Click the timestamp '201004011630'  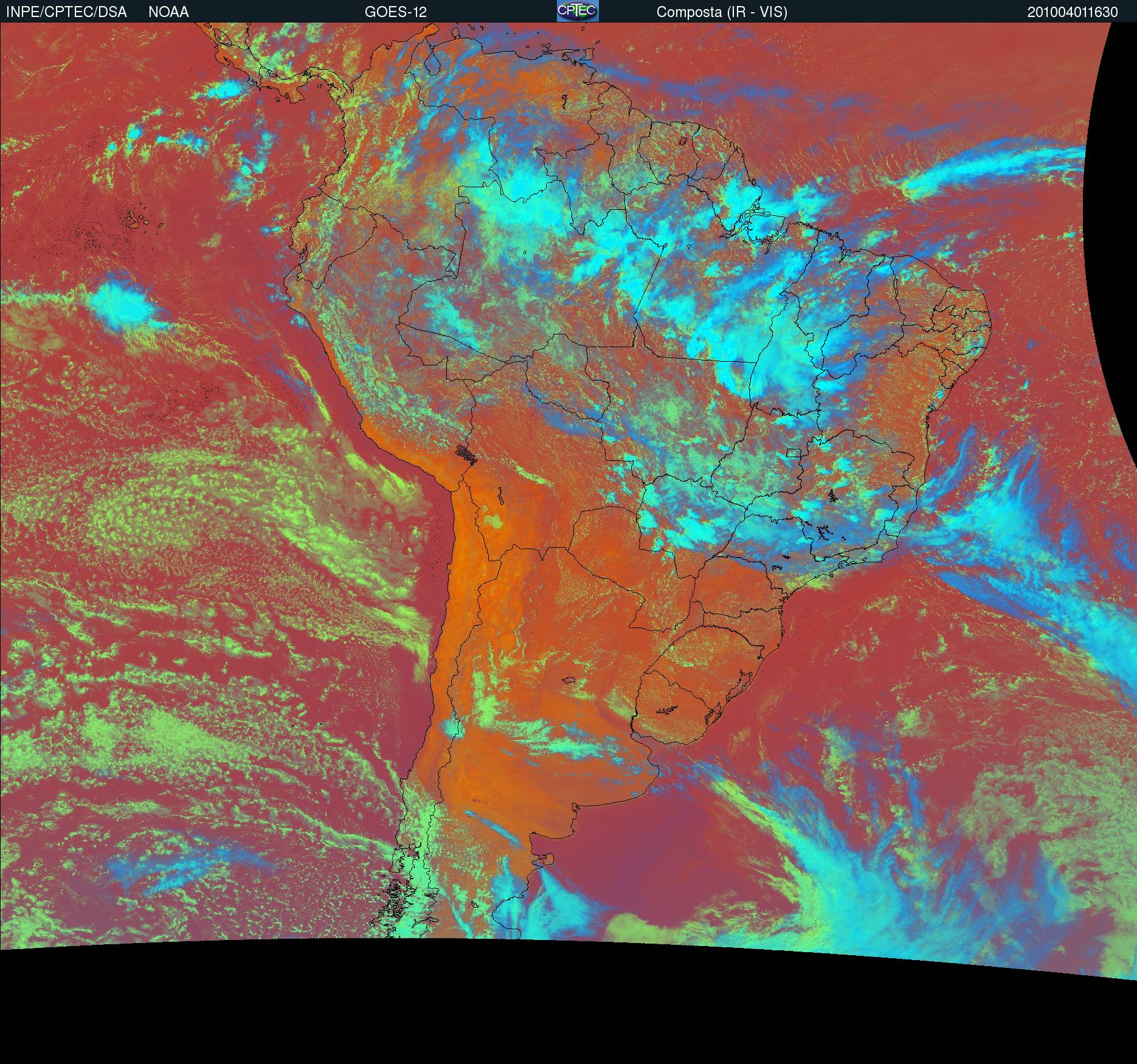1073,12
